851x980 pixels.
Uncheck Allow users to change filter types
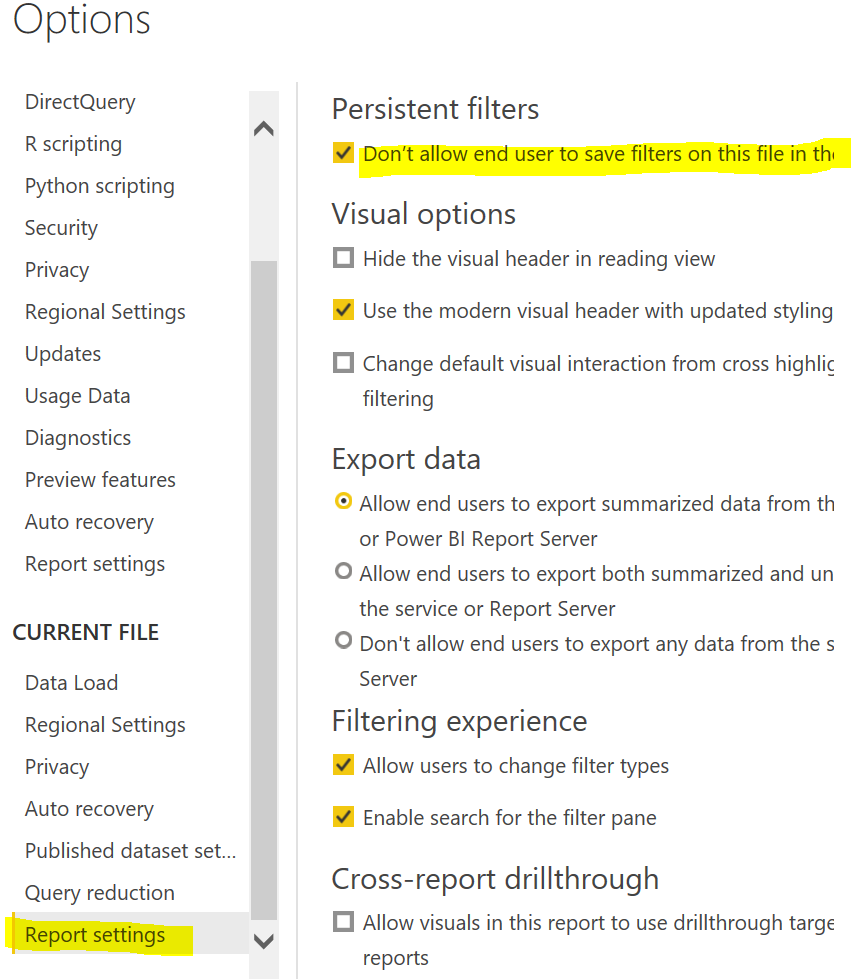click(x=343, y=765)
